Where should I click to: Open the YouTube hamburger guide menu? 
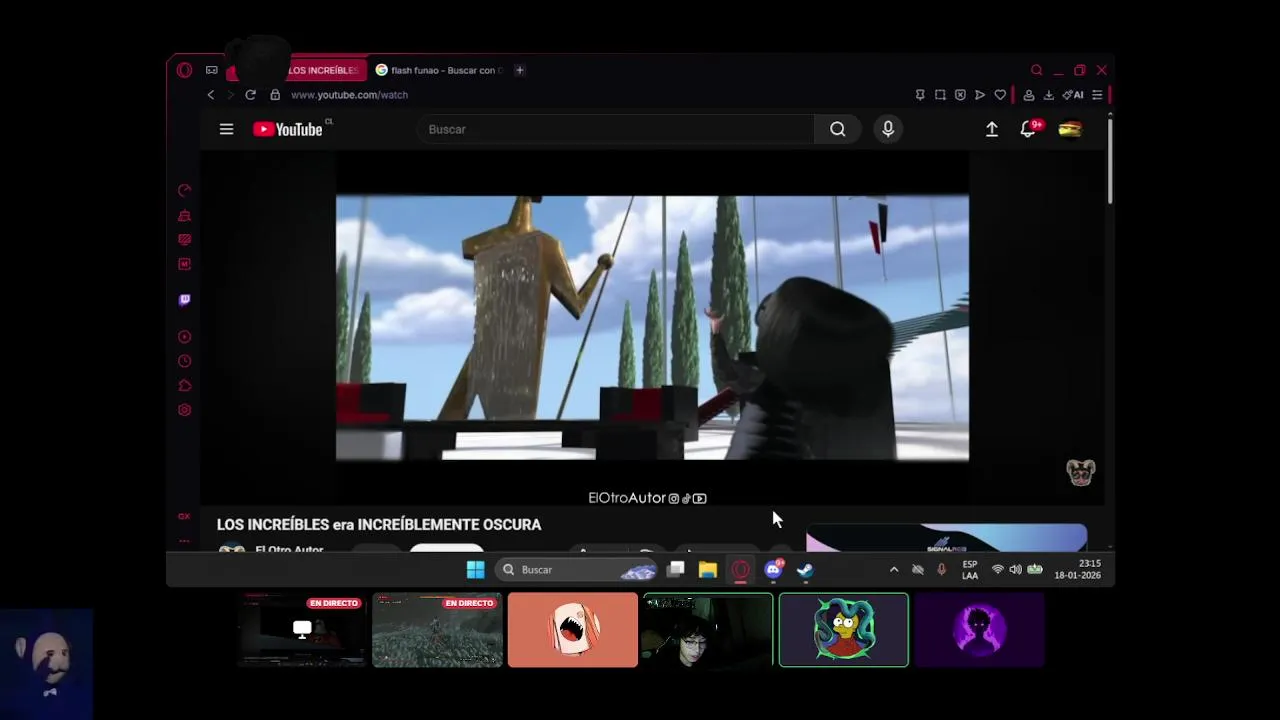click(227, 129)
